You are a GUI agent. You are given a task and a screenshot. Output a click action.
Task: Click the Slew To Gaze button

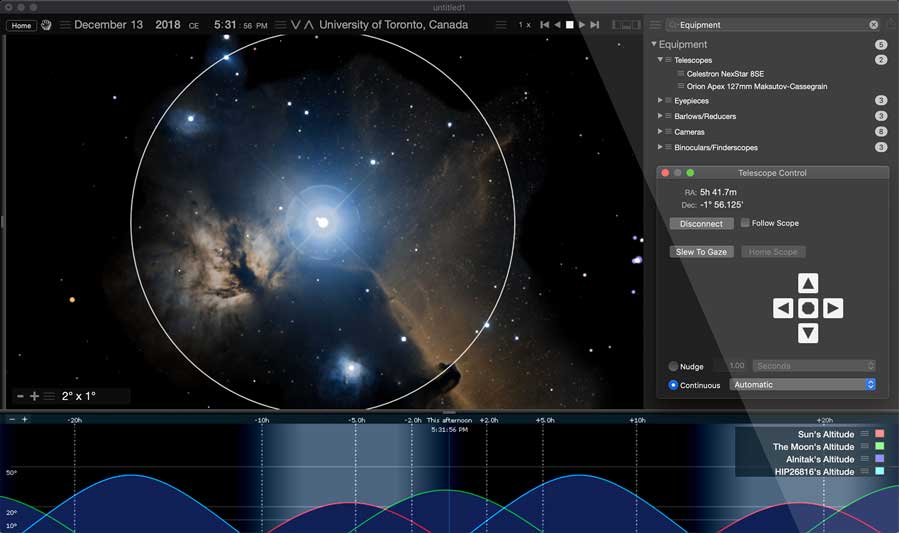[x=701, y=252]
